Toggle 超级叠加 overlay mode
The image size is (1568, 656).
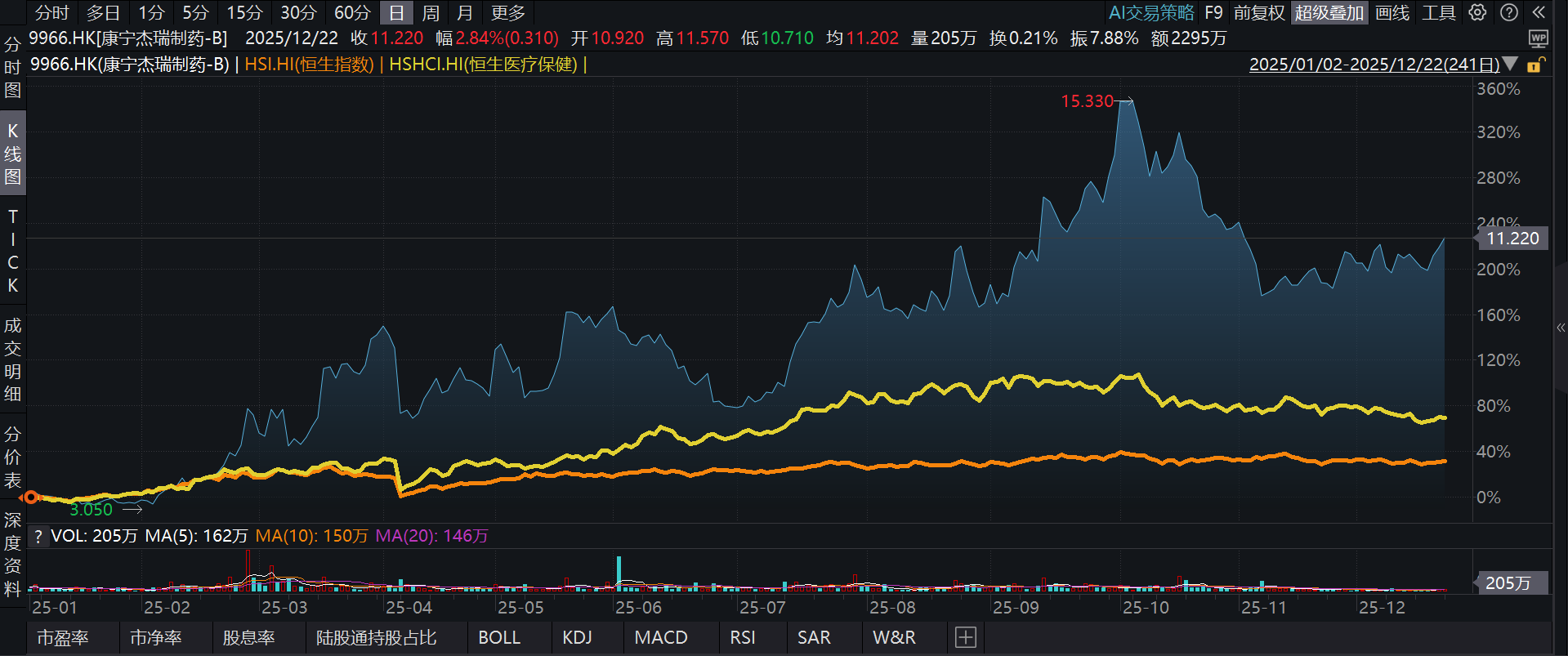1329,12
